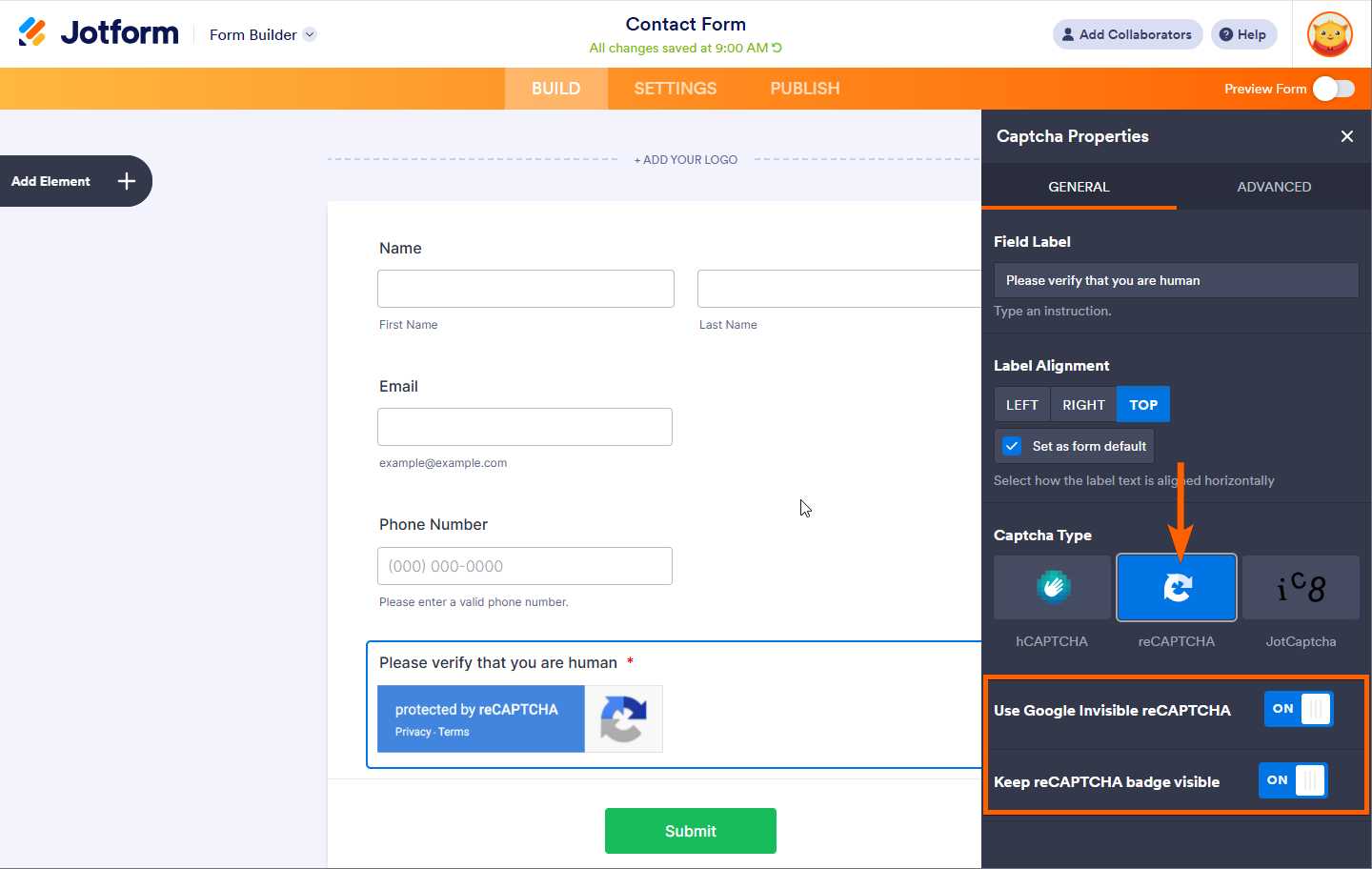Image resolution: width=1372 pixels, height=869 pixels.
Task: Turn off Keep reCAPTCHA badge visible
Action: pyautogui.click(x=1293, y=780)
